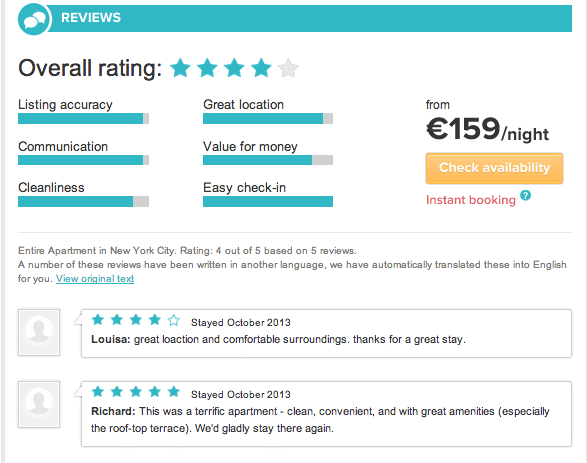The width and height of the screenshot is (587, 463).
Task: Click the empty fifth star in Louisa's review
Action: click(174, 320)
